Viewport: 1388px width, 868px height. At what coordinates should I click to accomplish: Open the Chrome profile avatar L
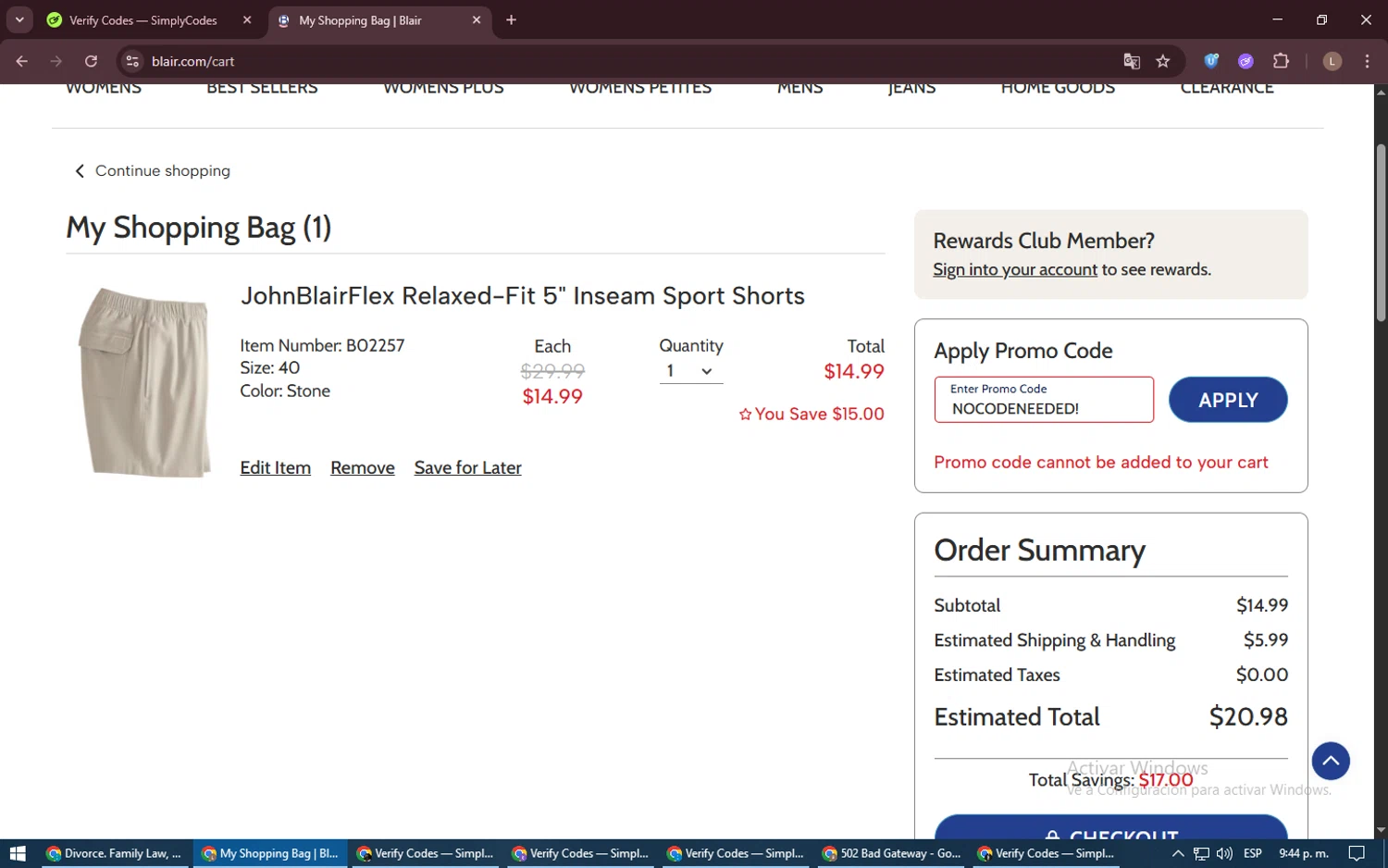point(1332,61)
